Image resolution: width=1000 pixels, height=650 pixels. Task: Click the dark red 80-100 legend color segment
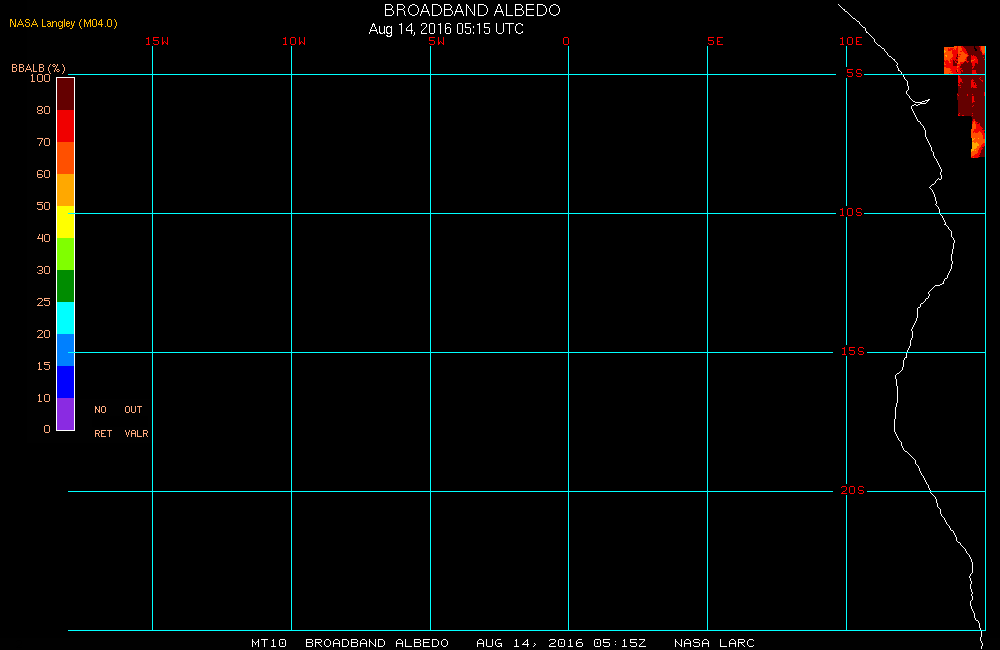[x=66, y=94]
